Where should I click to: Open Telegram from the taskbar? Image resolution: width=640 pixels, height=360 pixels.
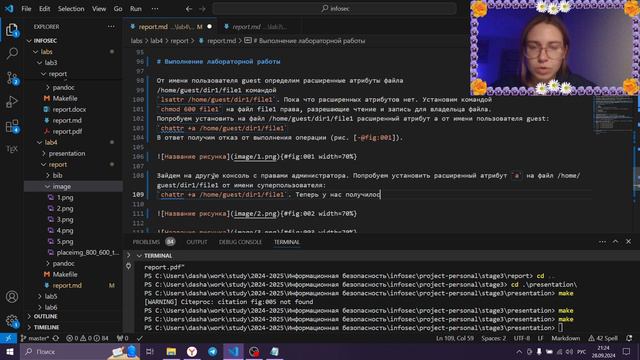(213, 351)
